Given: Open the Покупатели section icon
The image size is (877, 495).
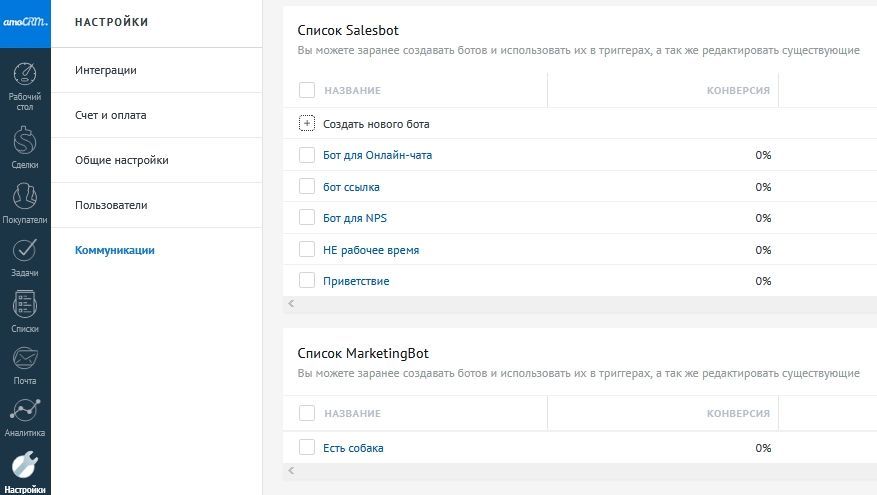Looking at the screenshot, I should tap(25, 196).
